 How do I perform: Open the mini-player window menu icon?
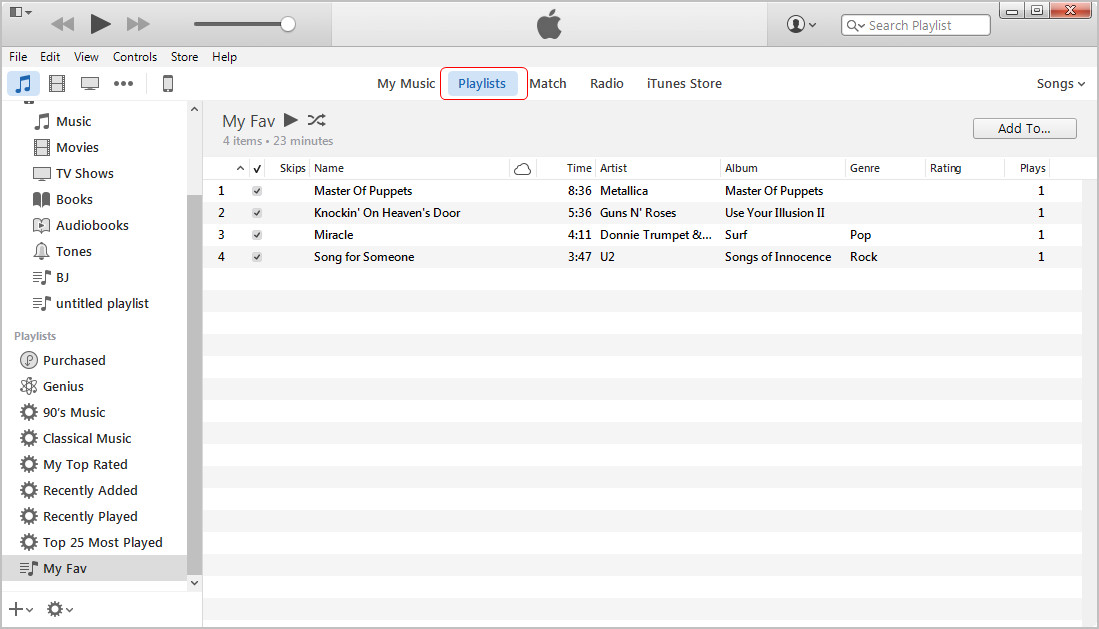point(20,12)
